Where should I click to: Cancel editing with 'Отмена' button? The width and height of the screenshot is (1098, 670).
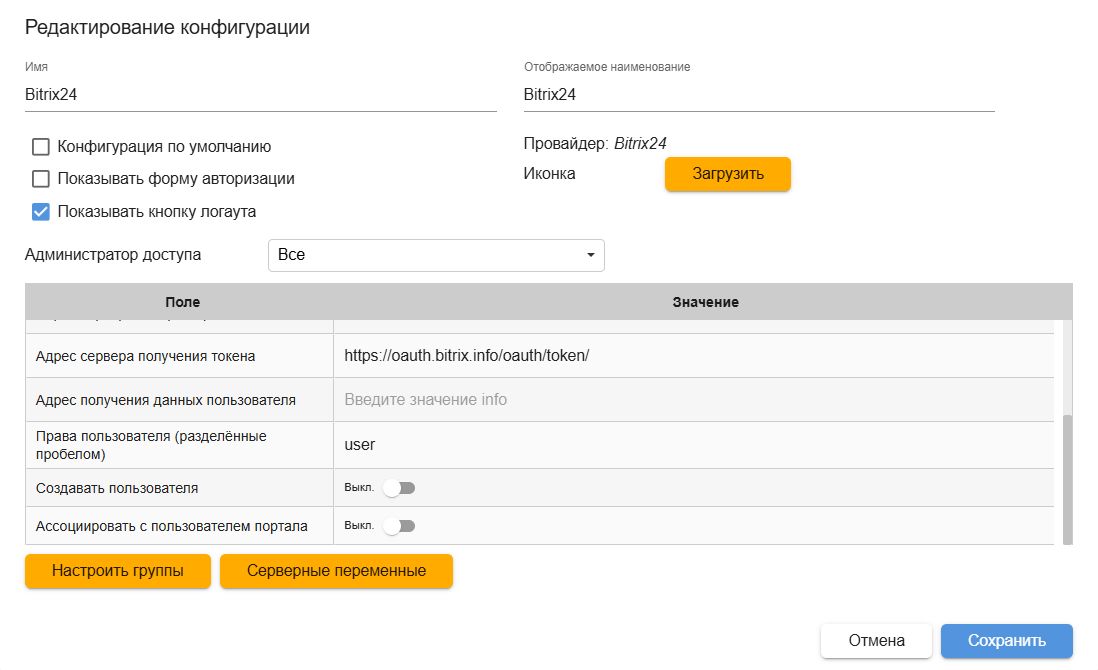[x=876, y=641]
